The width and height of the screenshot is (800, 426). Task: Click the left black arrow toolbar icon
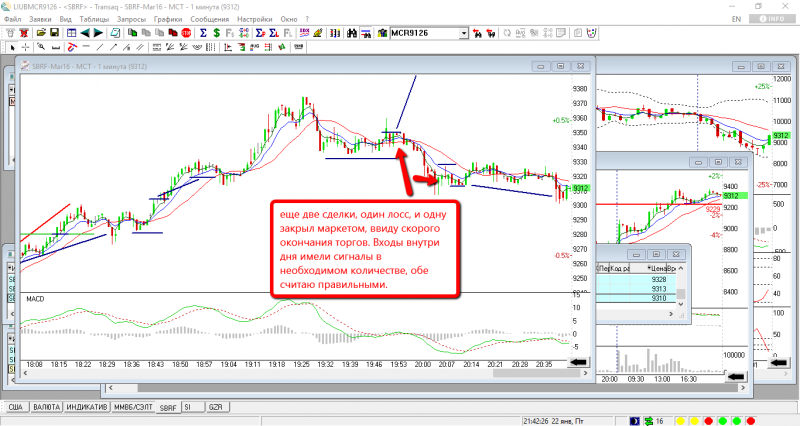pos(85,33)
